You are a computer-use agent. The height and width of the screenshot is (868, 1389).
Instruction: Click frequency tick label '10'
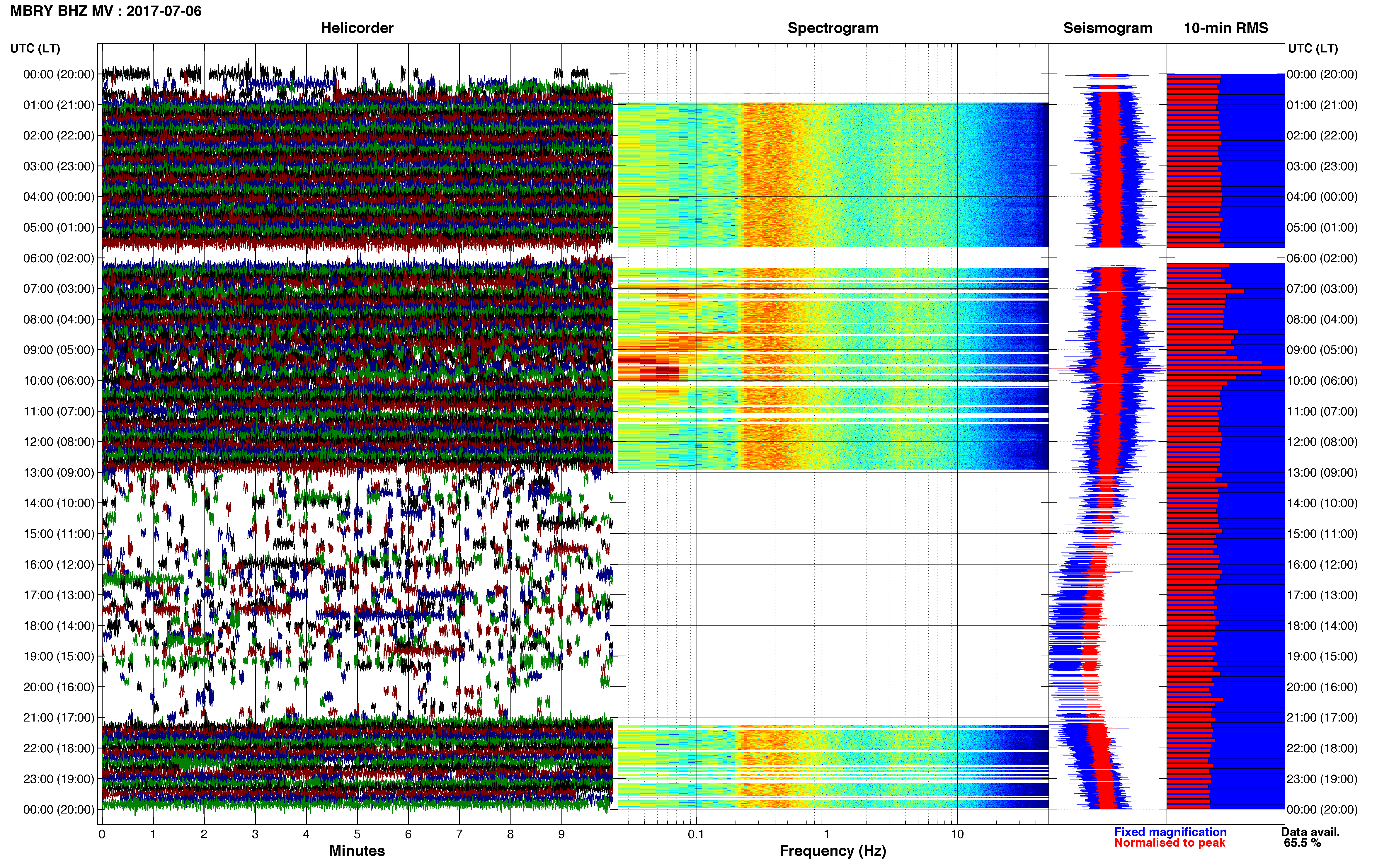[957, 834]
